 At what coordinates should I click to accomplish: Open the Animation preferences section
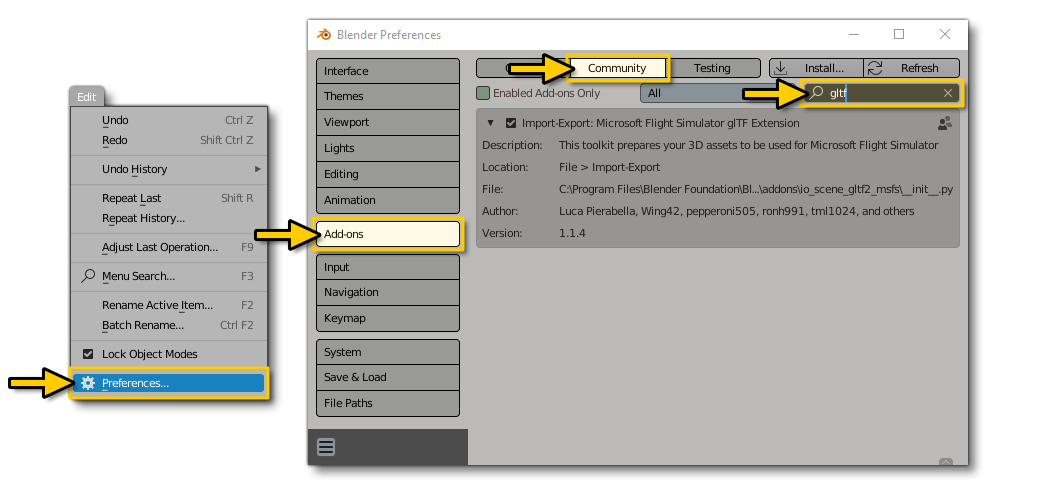(388, 200)
